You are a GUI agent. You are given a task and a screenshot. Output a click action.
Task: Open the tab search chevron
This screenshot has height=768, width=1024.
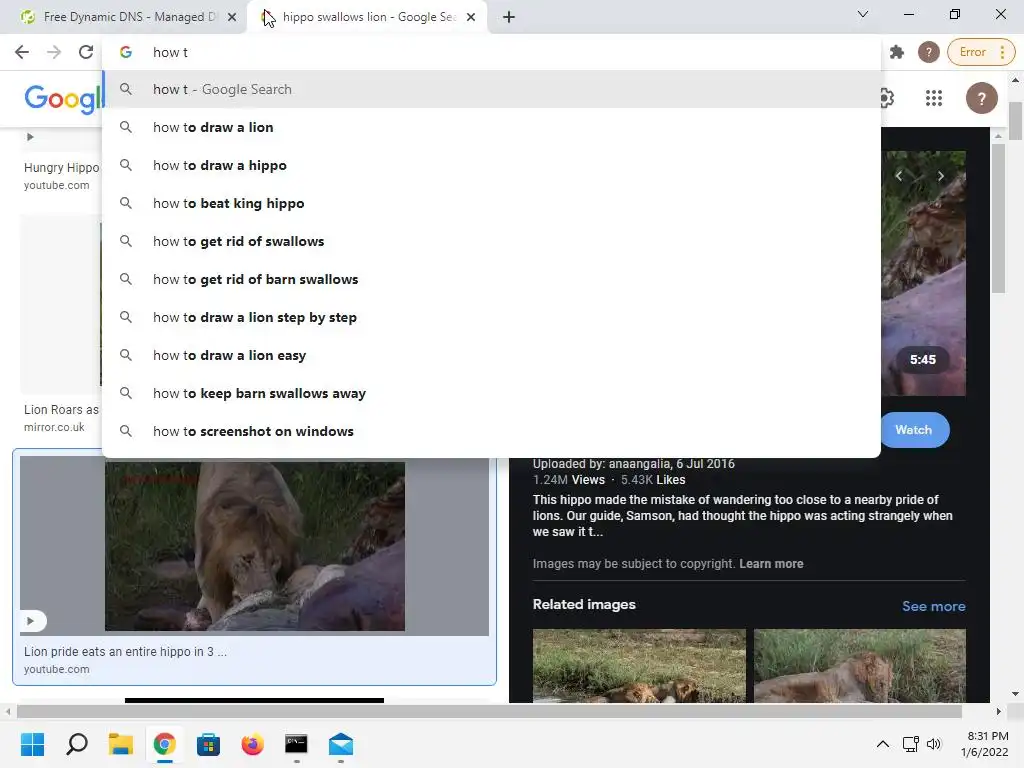pos(862,14)
